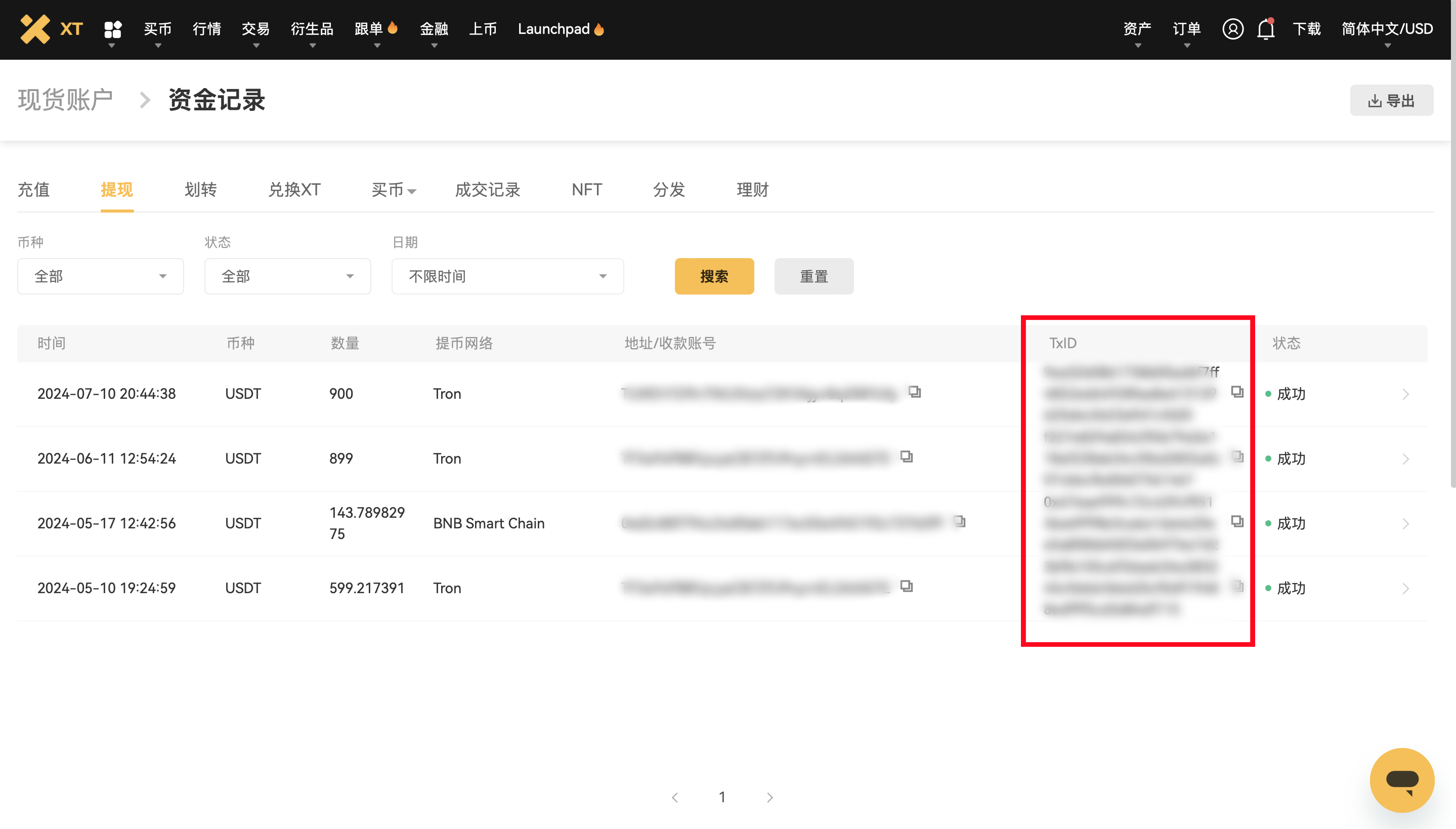This screenshot has width=1456, height=829.
Task: Switch to the 充值 tab
Action: (x=33, y=190)
